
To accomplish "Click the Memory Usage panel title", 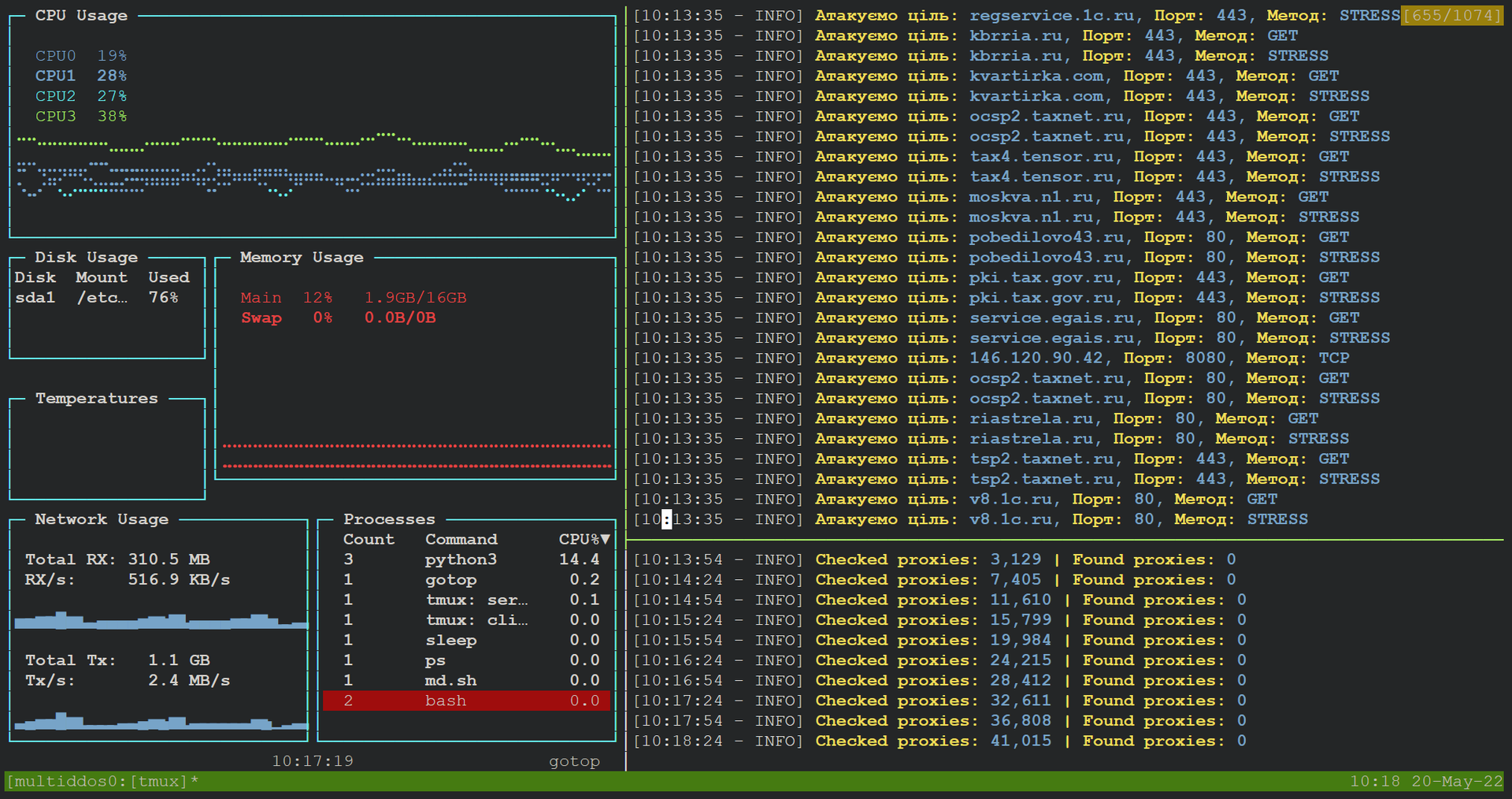I will (302, 258).
